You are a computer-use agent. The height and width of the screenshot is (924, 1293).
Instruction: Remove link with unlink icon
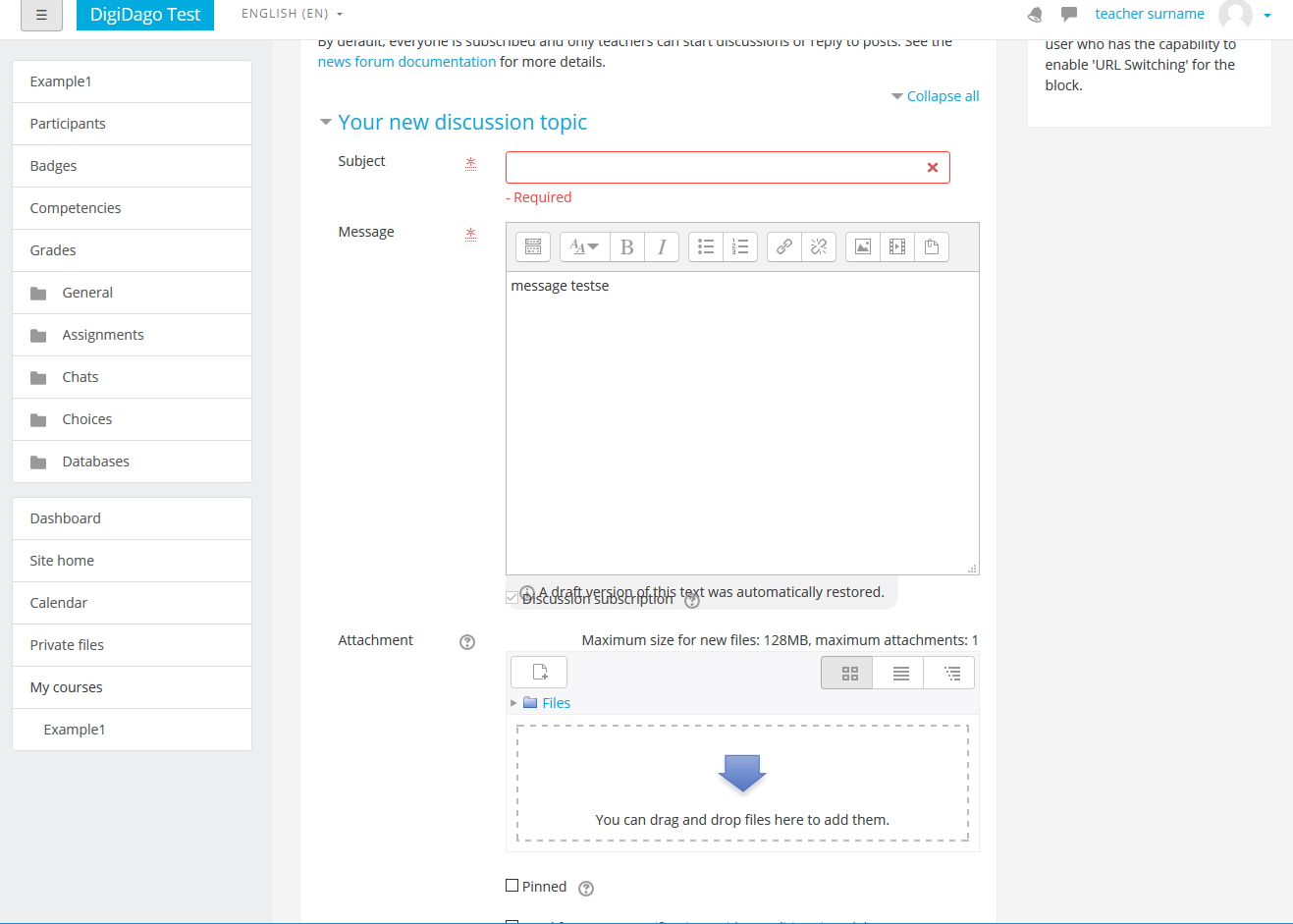[x=819, y=246]
